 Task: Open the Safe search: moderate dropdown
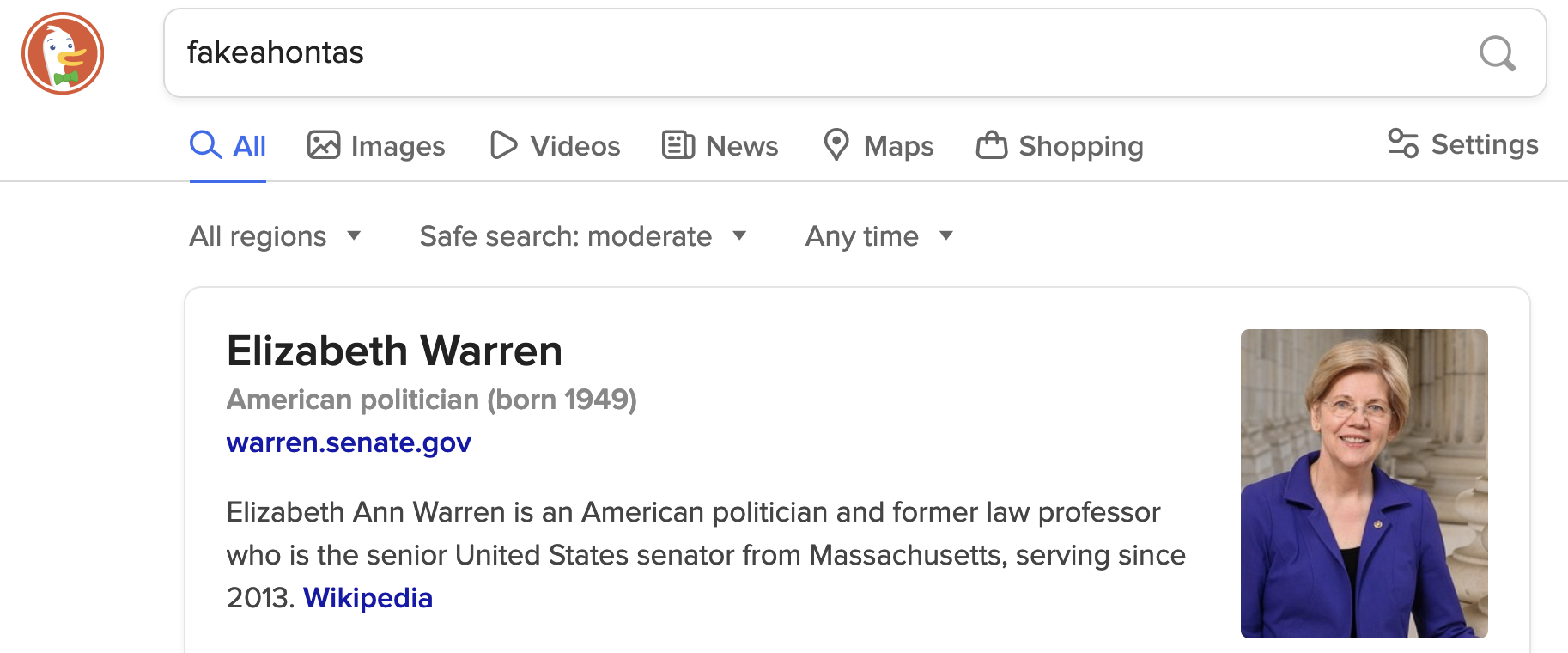point(582,236)
